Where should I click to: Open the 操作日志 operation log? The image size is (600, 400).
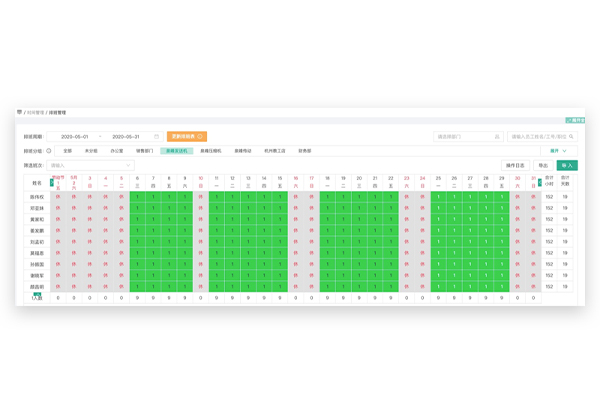[x=515, y=165]
